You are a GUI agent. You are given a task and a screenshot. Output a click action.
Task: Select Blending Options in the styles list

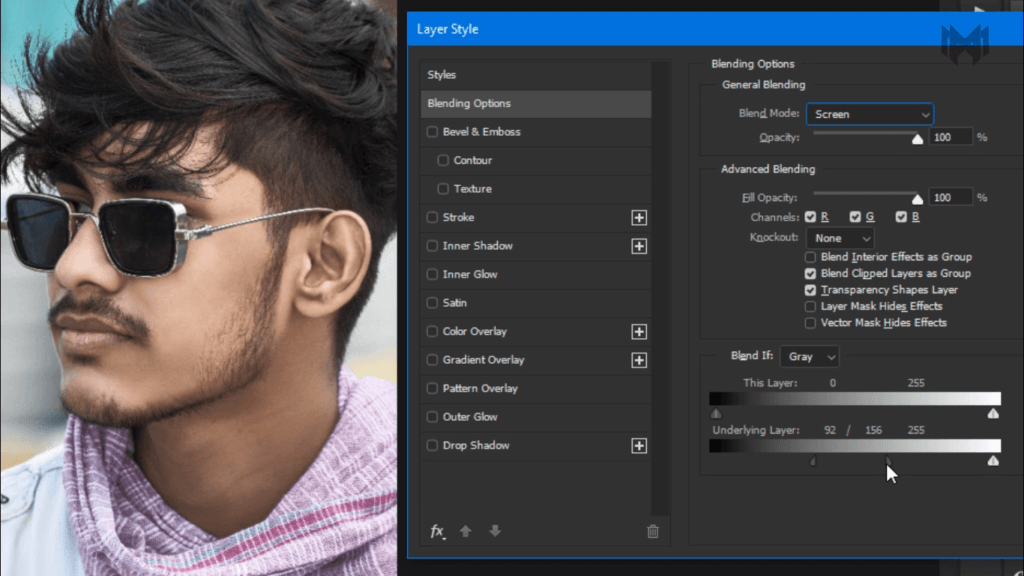click(x=536, y=104)
